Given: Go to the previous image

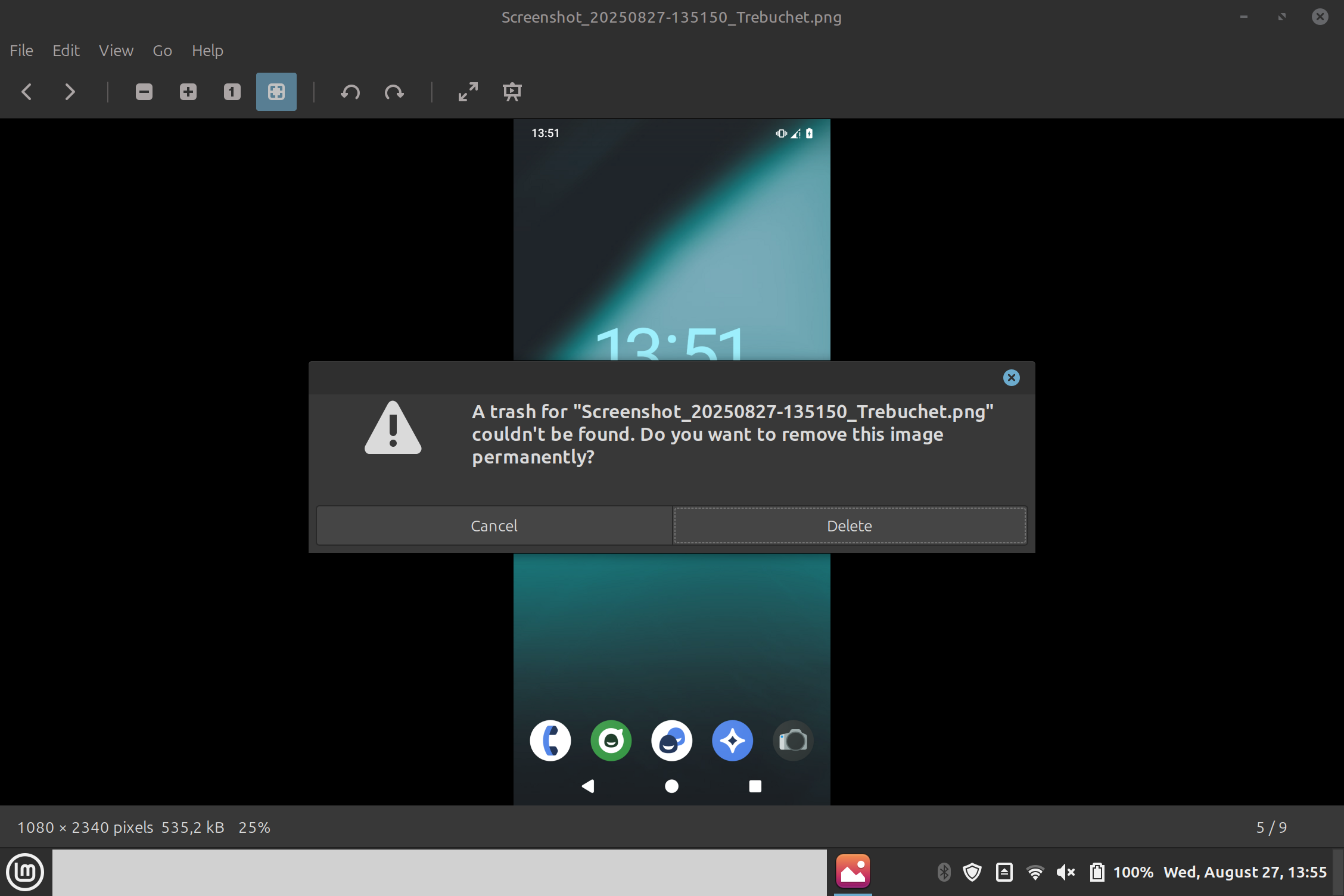Looking at the screenshot, I should pyautogui.click(x=26, y=92).
